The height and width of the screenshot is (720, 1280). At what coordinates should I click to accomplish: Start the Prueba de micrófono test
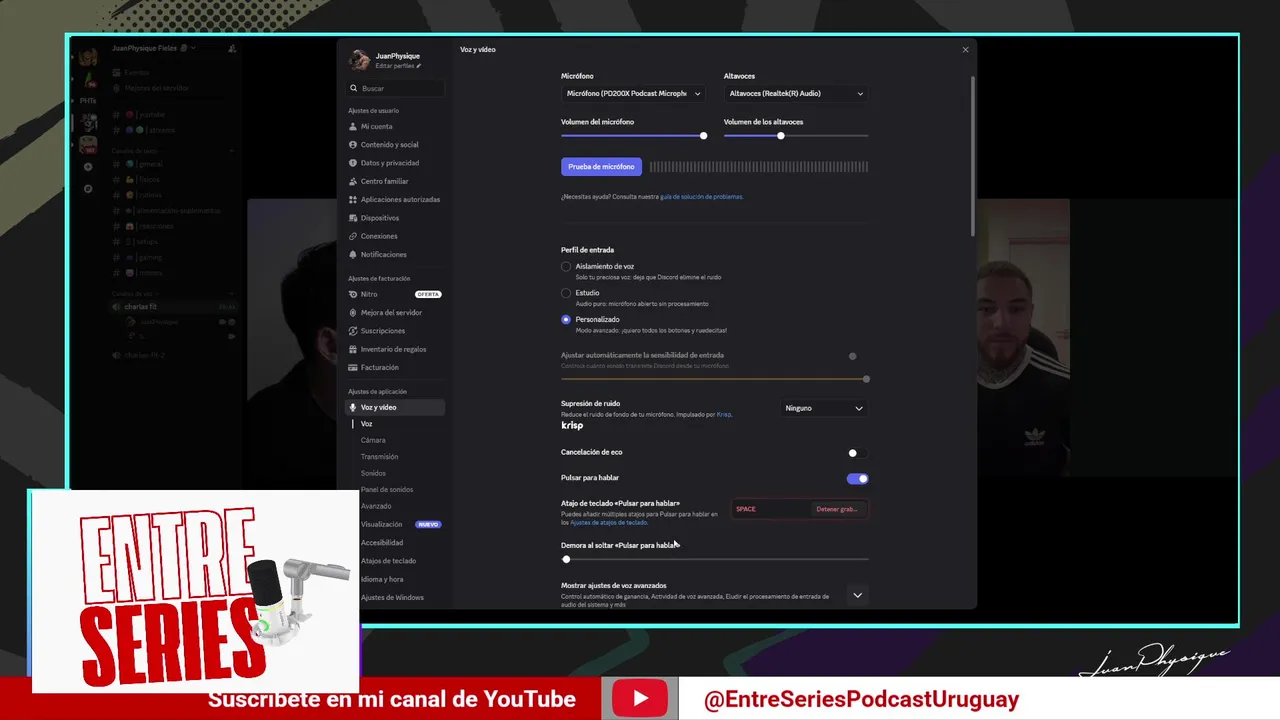(x=601, y=167)
